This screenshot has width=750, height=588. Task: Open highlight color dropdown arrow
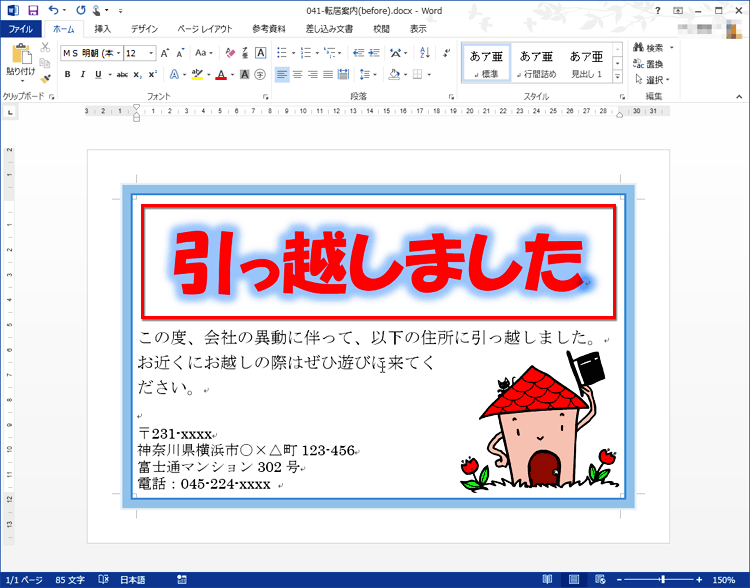tap(209, 75)
